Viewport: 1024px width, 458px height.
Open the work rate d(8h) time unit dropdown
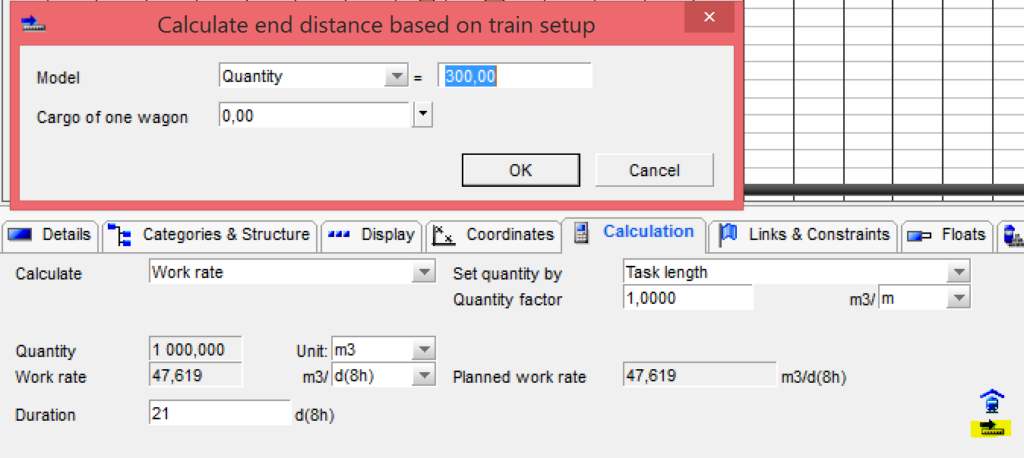[383, 376]
